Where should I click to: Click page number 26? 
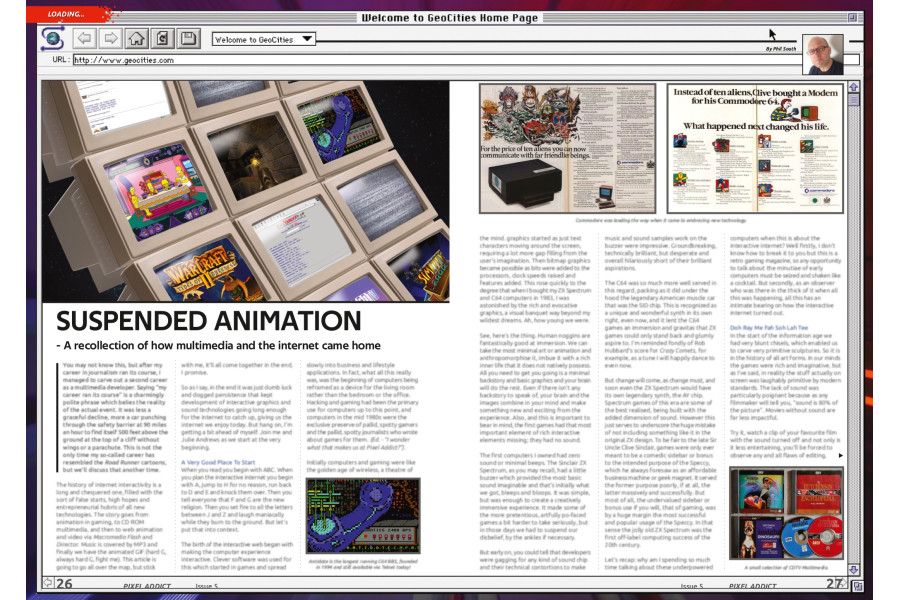[x=64, y=584]
